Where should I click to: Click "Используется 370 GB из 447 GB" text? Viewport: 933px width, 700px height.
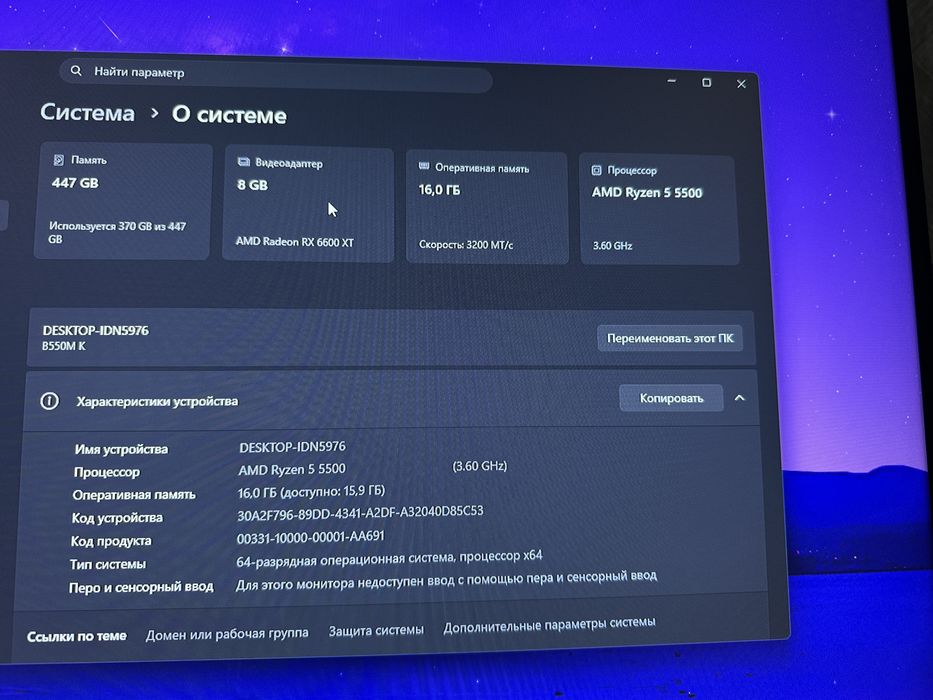117,232
